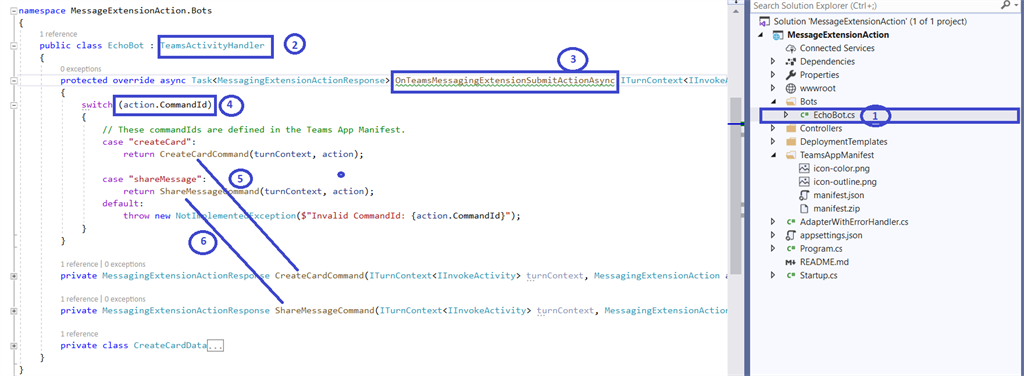The height and width of the screenshot is (376, 1024).
Task: Click the Controllers folder icon
Action: pos(790,129)
